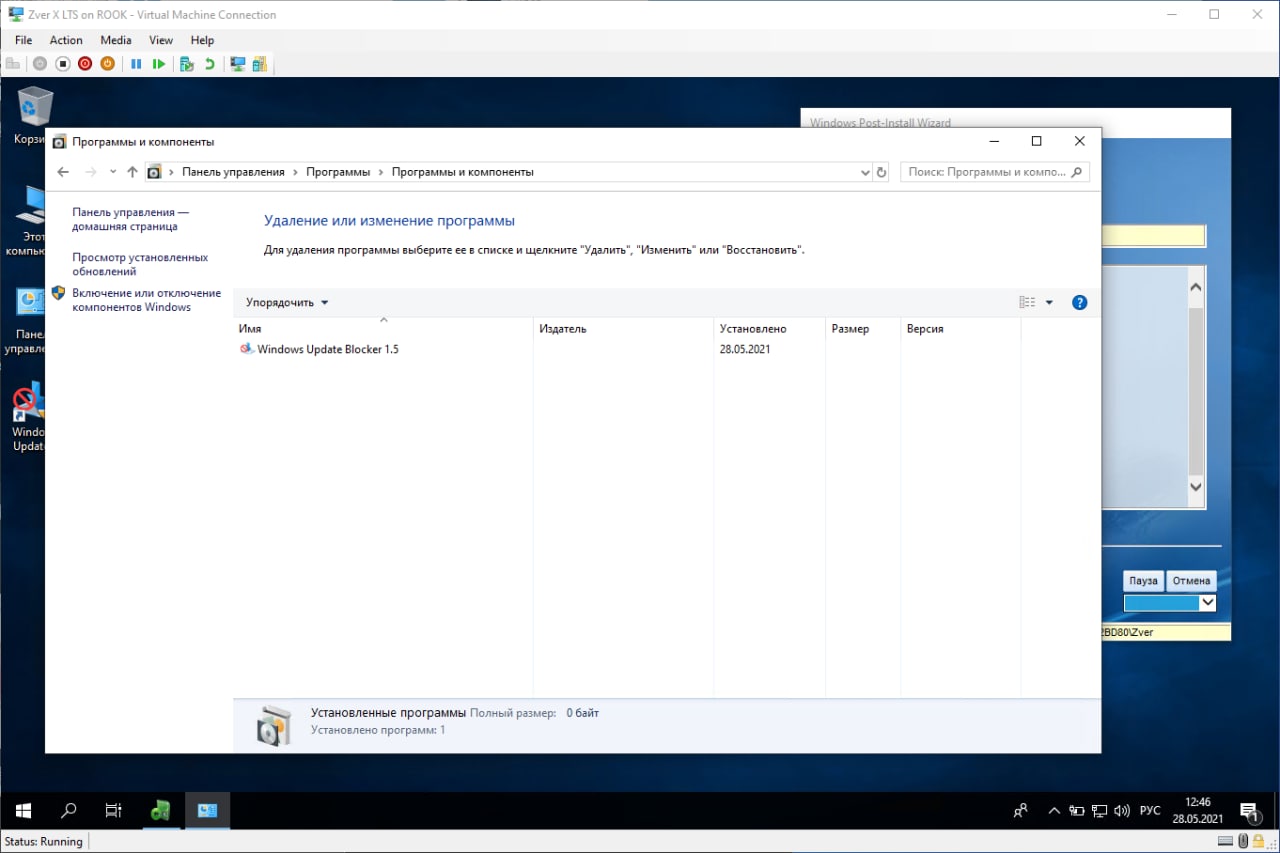Click the Programs search input field
This screenshot has height=853, width=1280.
pos(985,172)
